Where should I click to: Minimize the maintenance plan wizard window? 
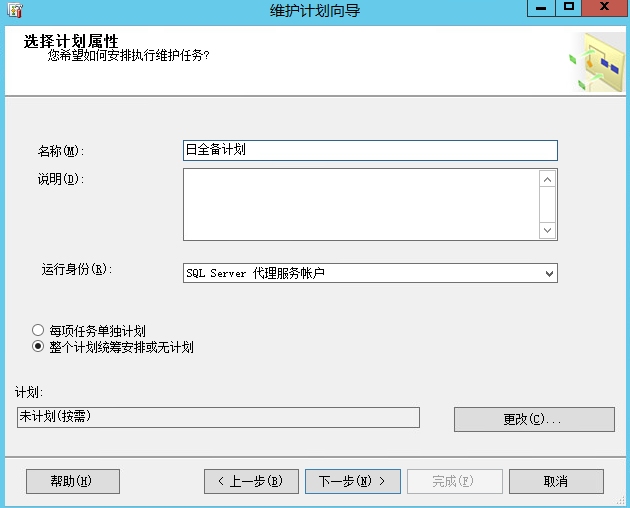(541, 8)
